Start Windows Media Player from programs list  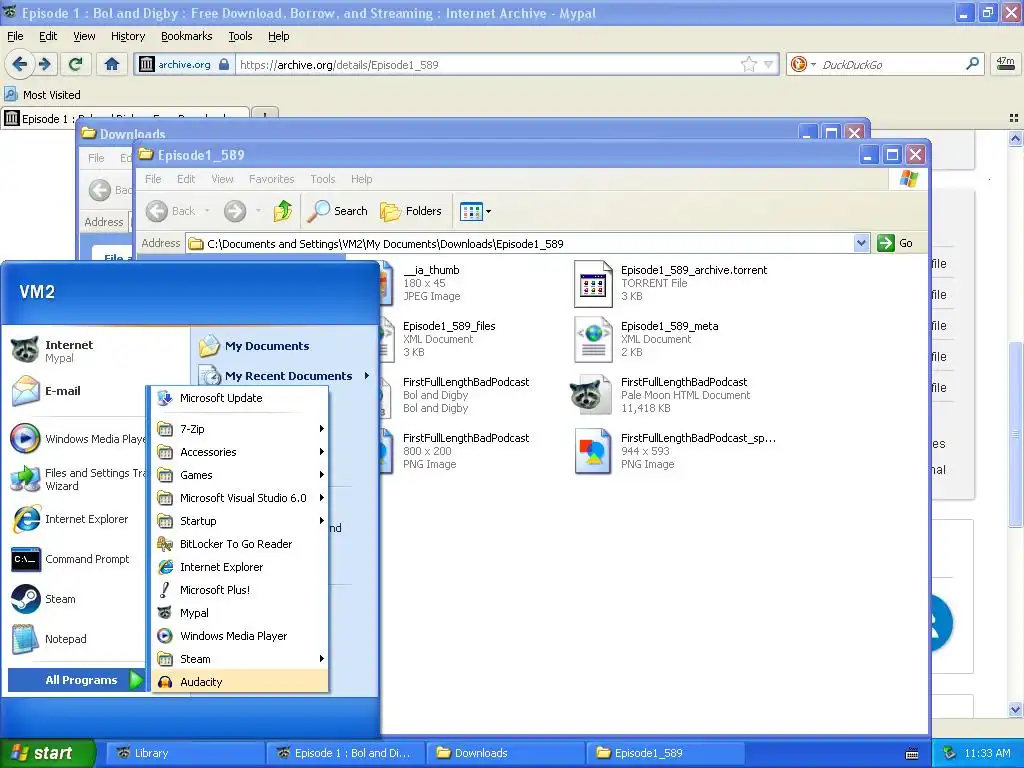[x=240, y=635]
